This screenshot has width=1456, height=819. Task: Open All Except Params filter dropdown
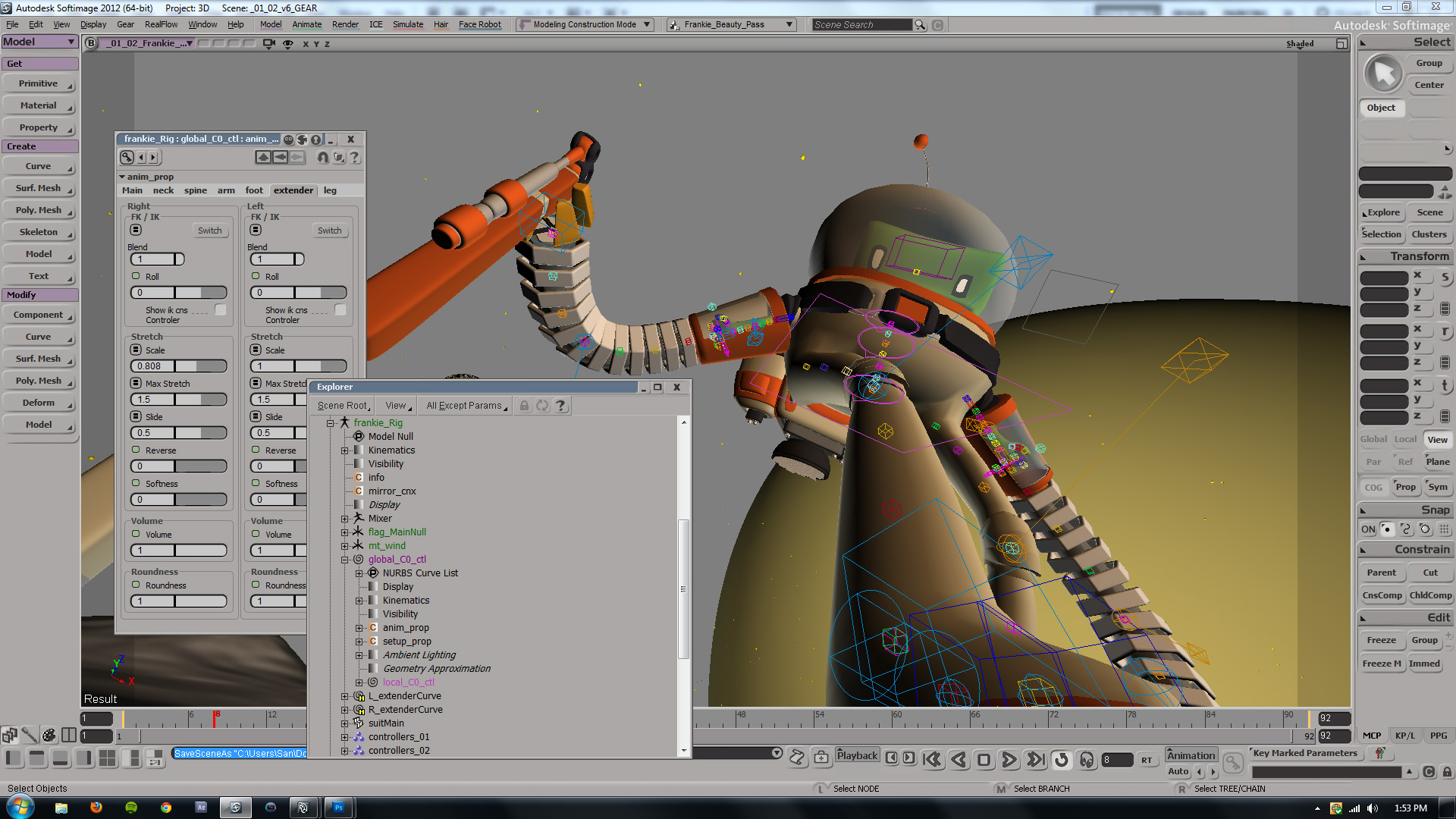467,406
